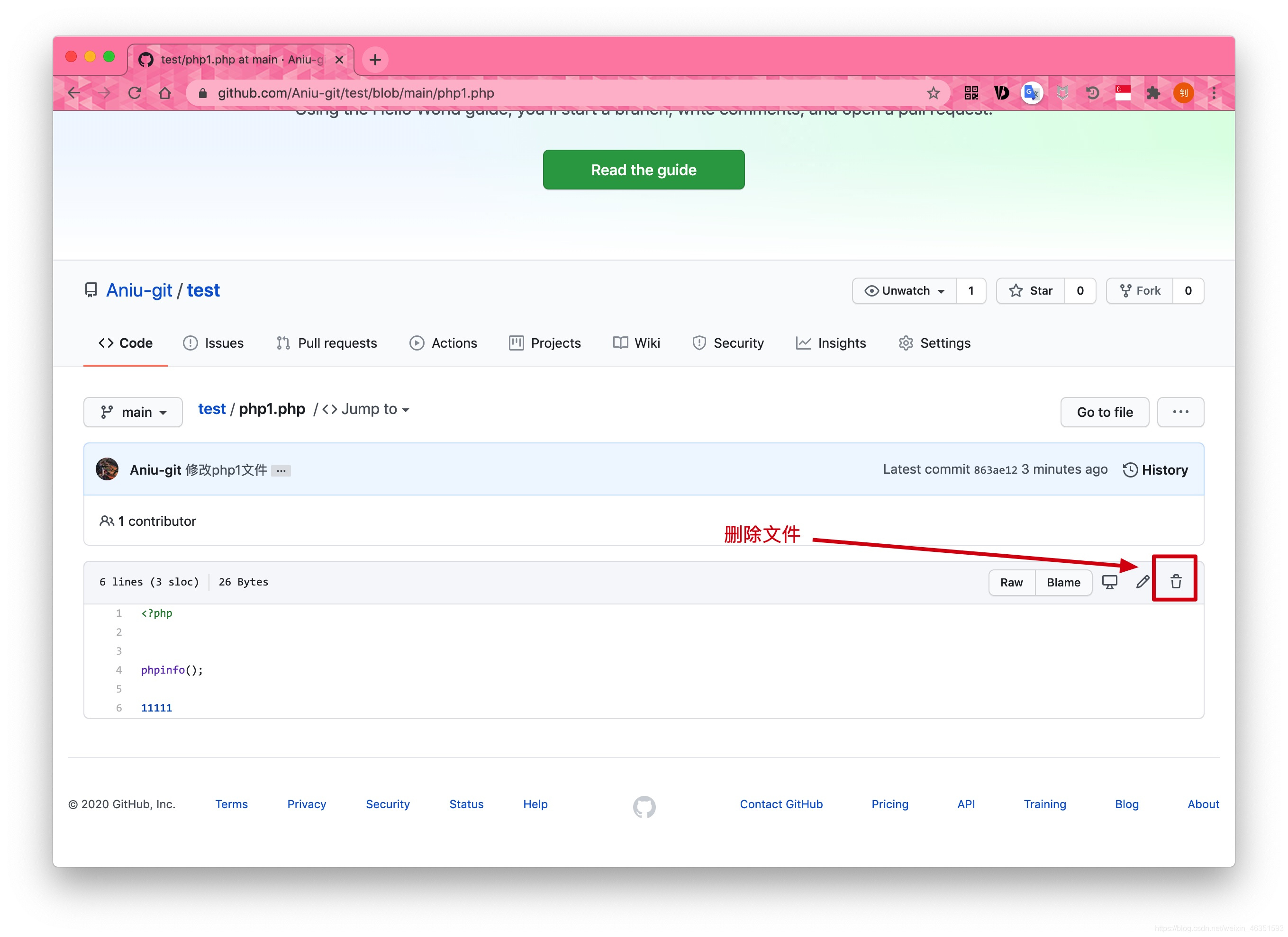Delete this file with the trash icon
The image size is (1288, 937).
[1176, 582]
